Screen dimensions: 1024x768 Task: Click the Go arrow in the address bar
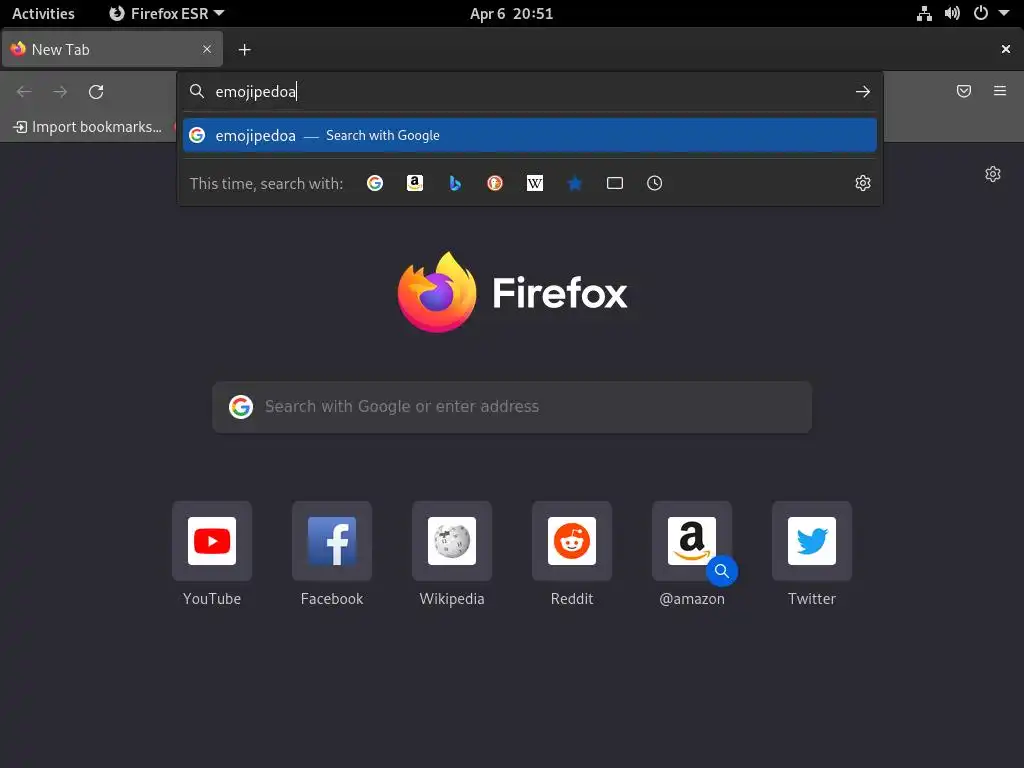(863, 91)
